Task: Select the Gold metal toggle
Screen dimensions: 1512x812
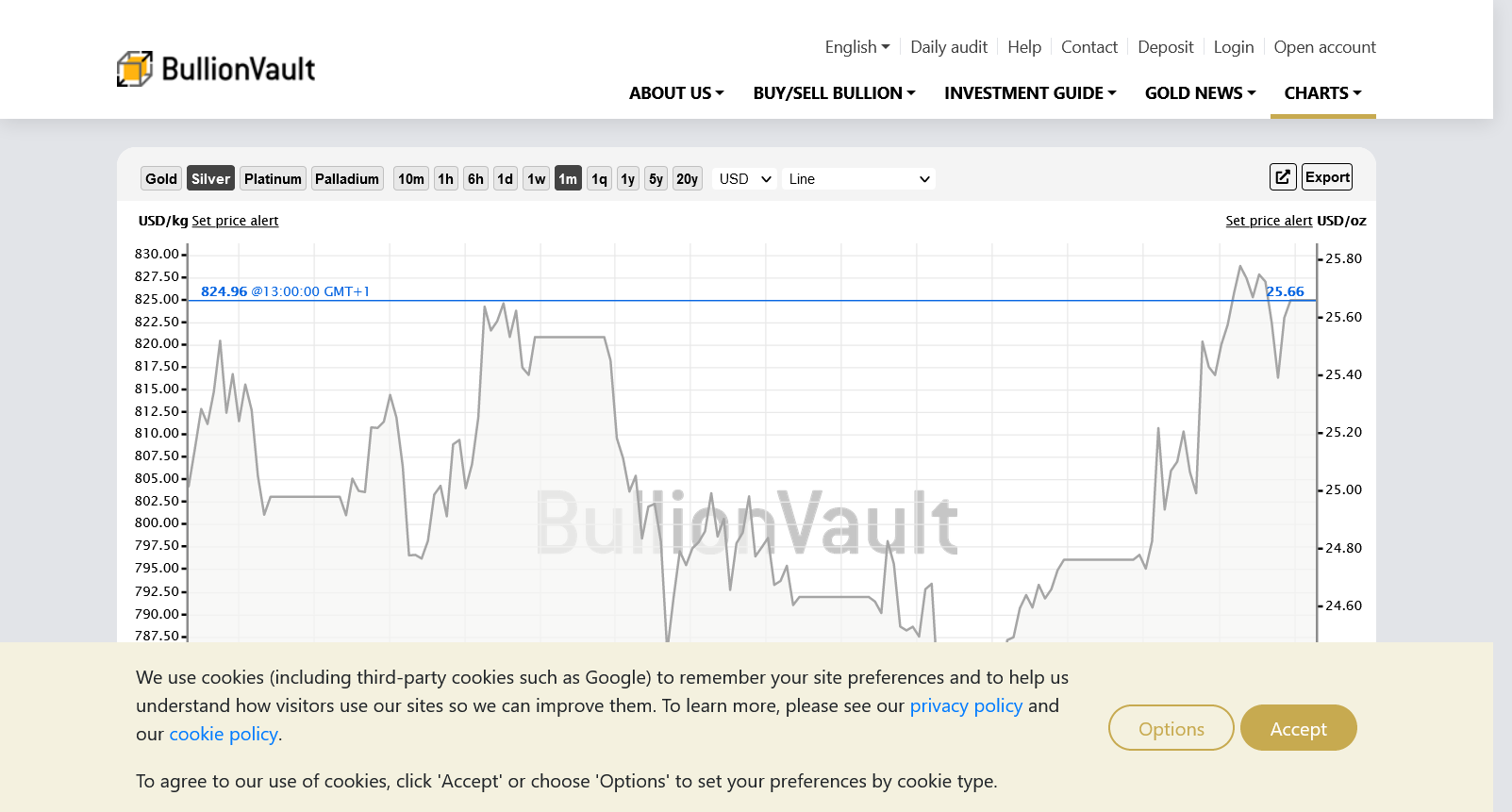Action: [161, 179]
